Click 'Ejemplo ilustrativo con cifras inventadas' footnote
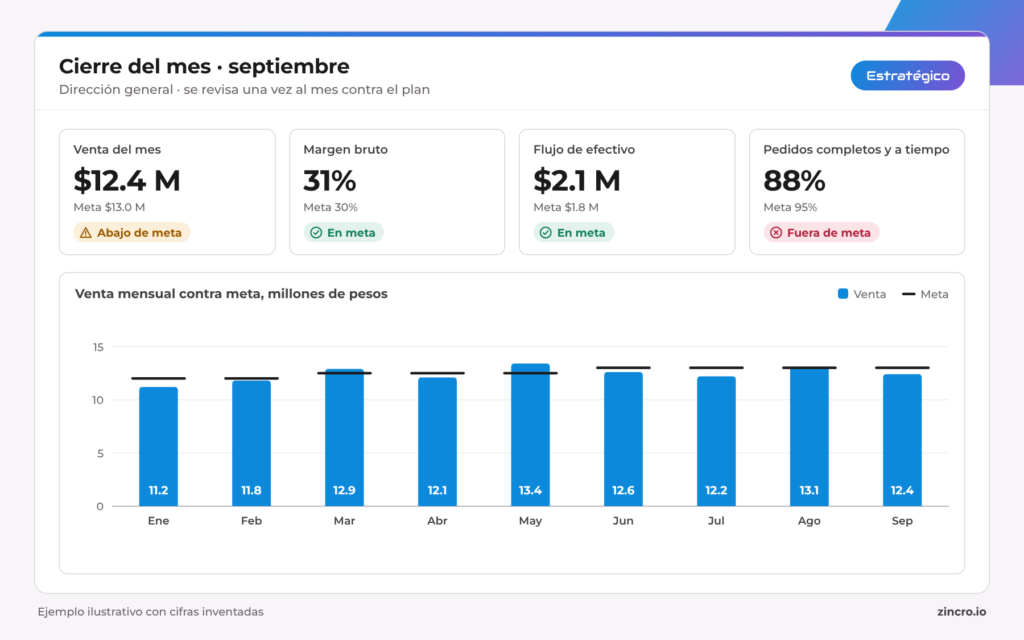This screenshot has height=640, width=1024. pos(150,612)
